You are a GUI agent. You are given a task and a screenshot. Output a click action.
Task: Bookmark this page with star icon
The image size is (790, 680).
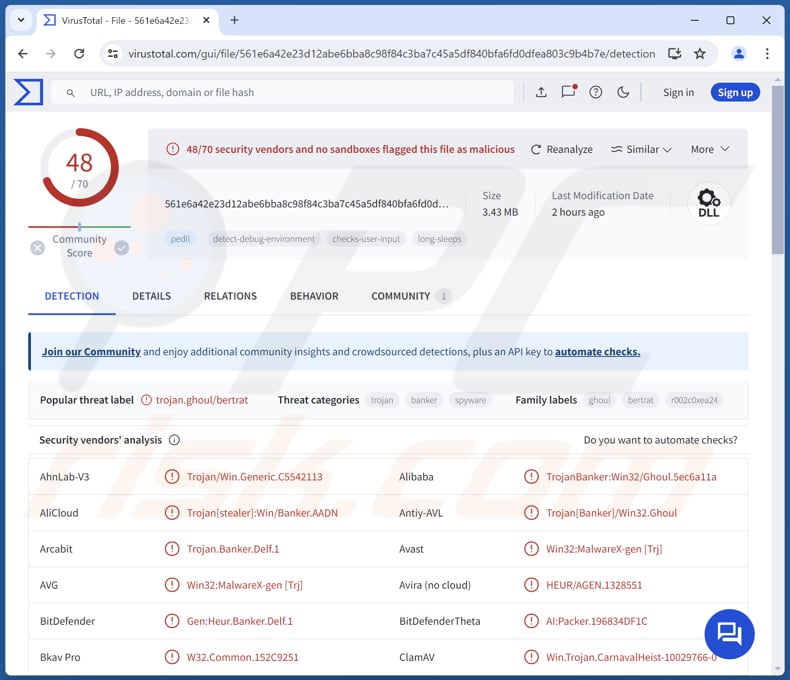pyautogui.click(x=700, y=53)
